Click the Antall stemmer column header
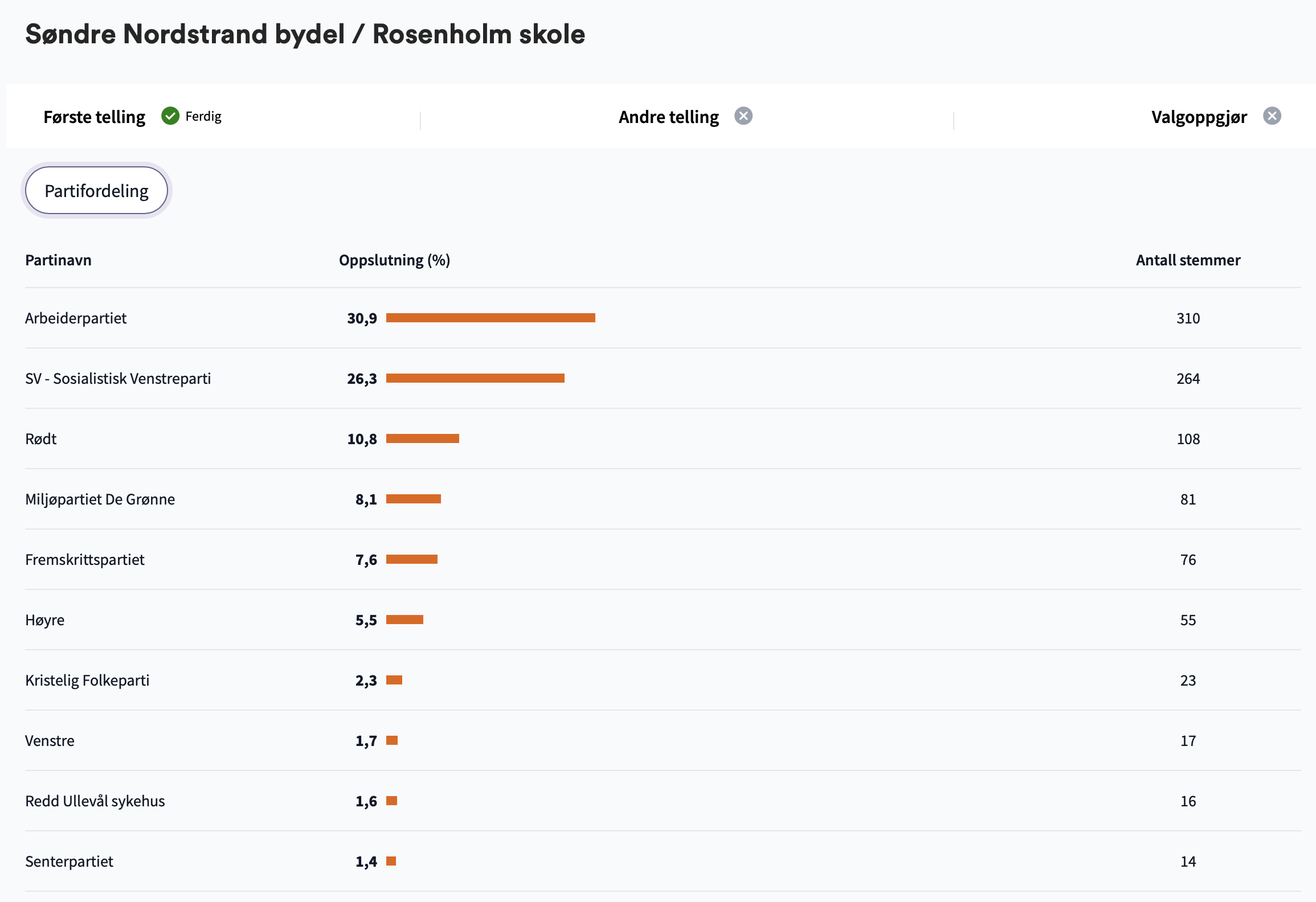This screenshot has height=902, width=1316. coord(1188,260)
